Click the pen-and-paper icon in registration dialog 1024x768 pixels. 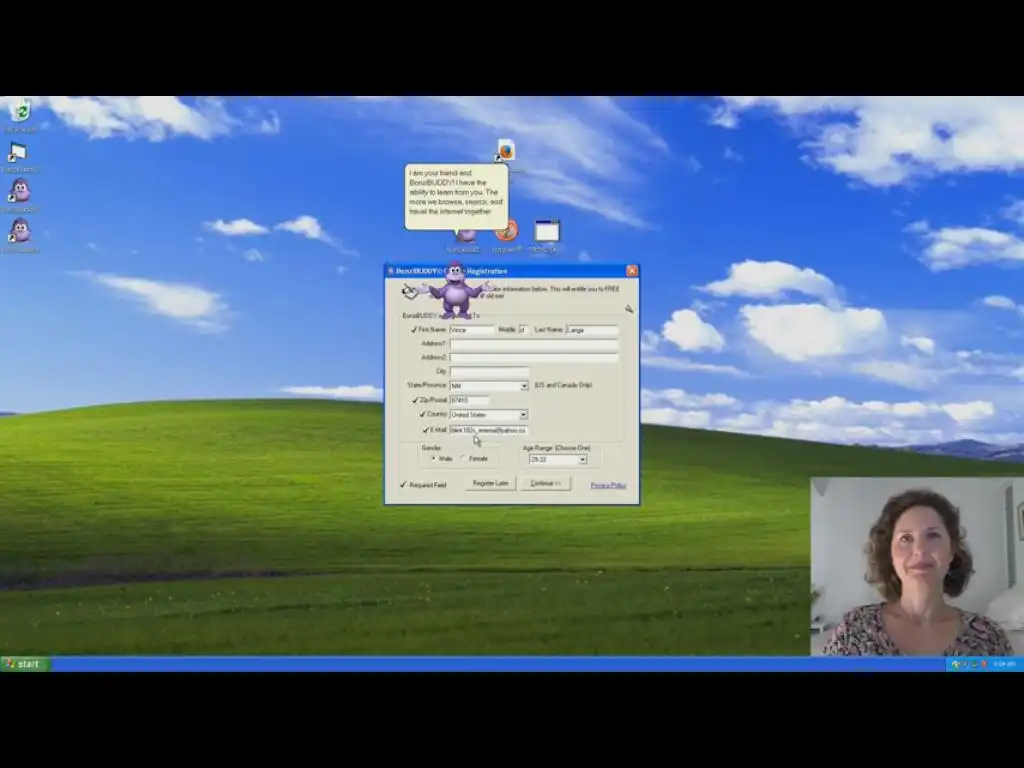[409, 291]
